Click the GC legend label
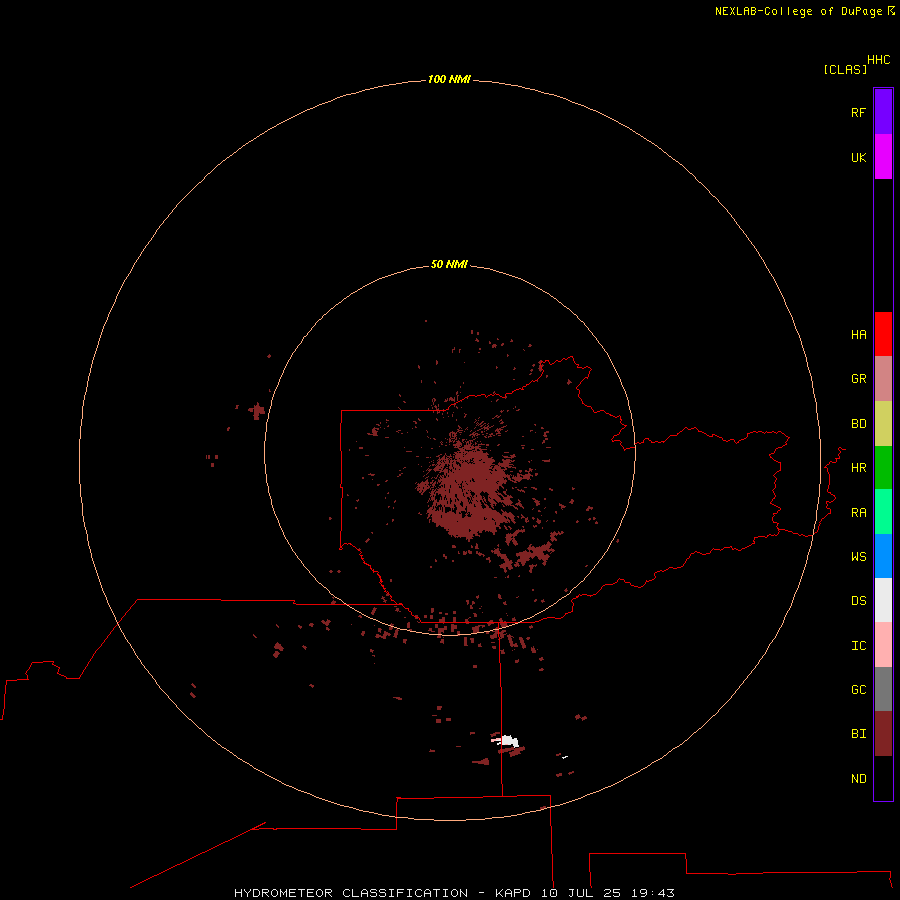 click(858, 690)
